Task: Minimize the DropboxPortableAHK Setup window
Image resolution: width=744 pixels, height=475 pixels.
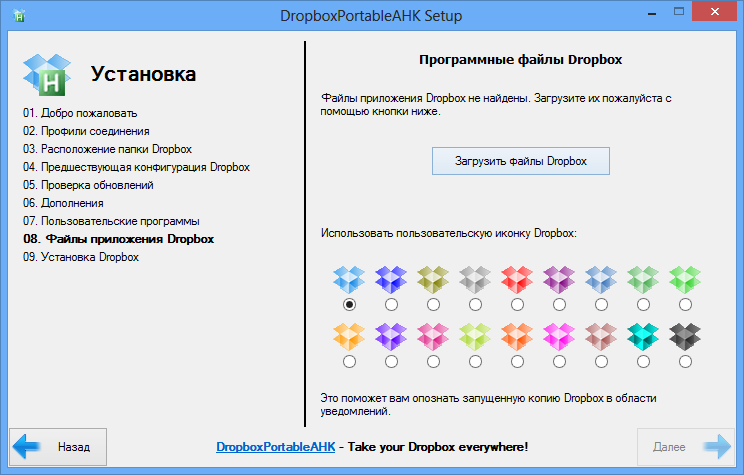Action: [x=652, y=13]
